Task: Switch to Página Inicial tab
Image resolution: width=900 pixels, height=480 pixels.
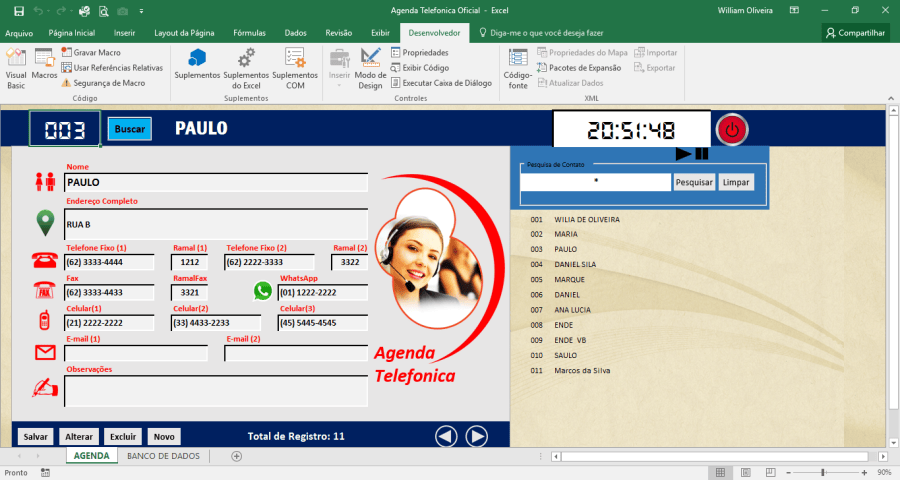Action: [x=72, y=33]
